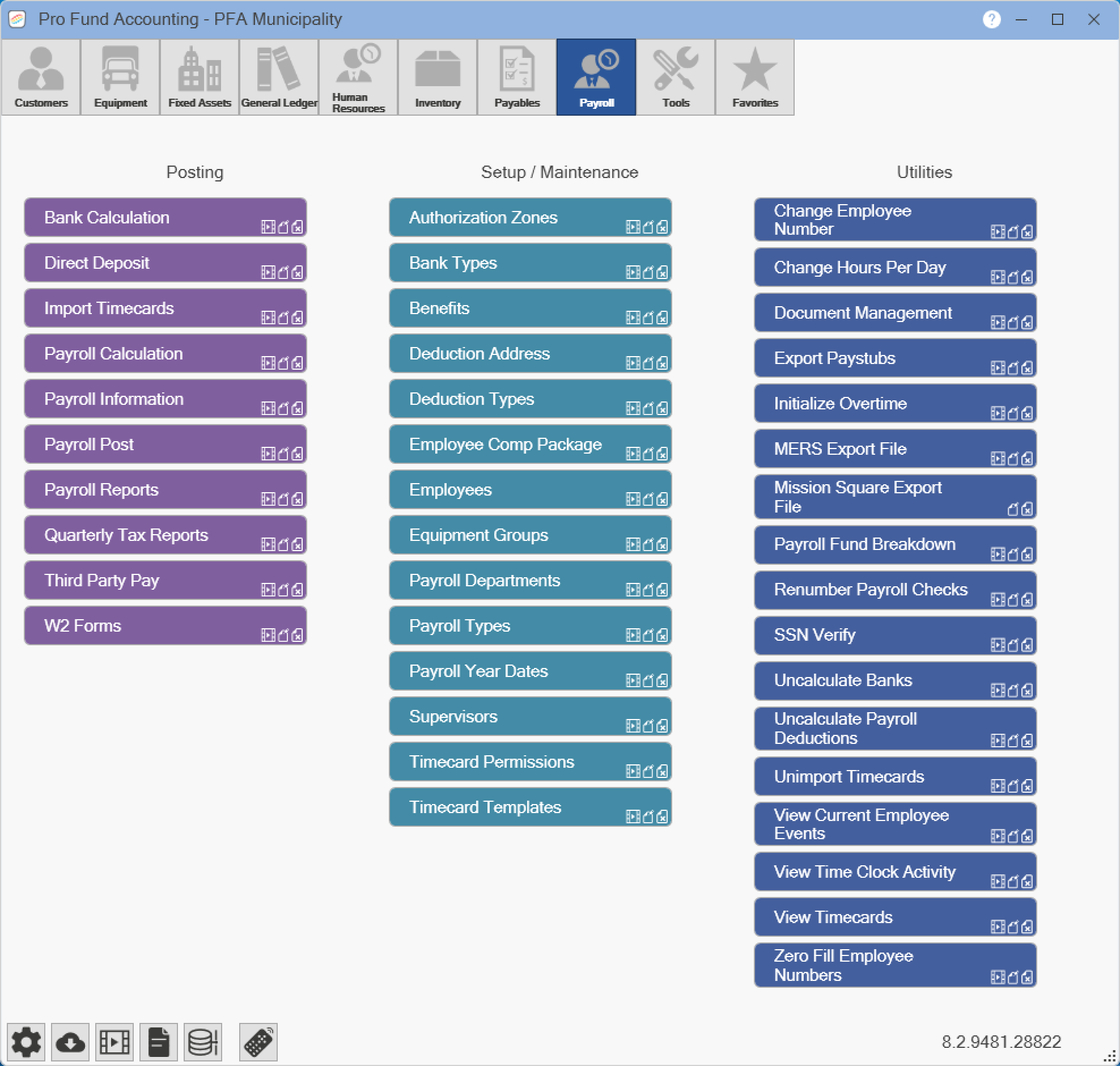
Task: Click video icon on Export Paystubs button
Action: (x=998, y=368)
